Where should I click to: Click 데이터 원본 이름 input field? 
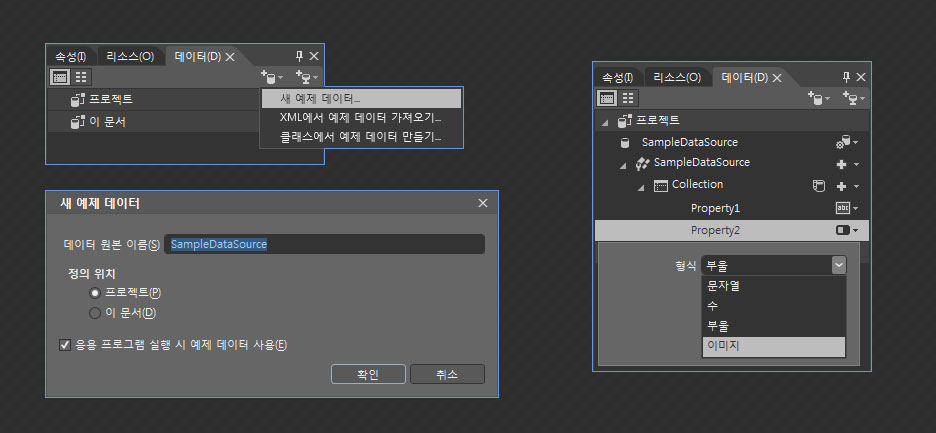(324, 244)
